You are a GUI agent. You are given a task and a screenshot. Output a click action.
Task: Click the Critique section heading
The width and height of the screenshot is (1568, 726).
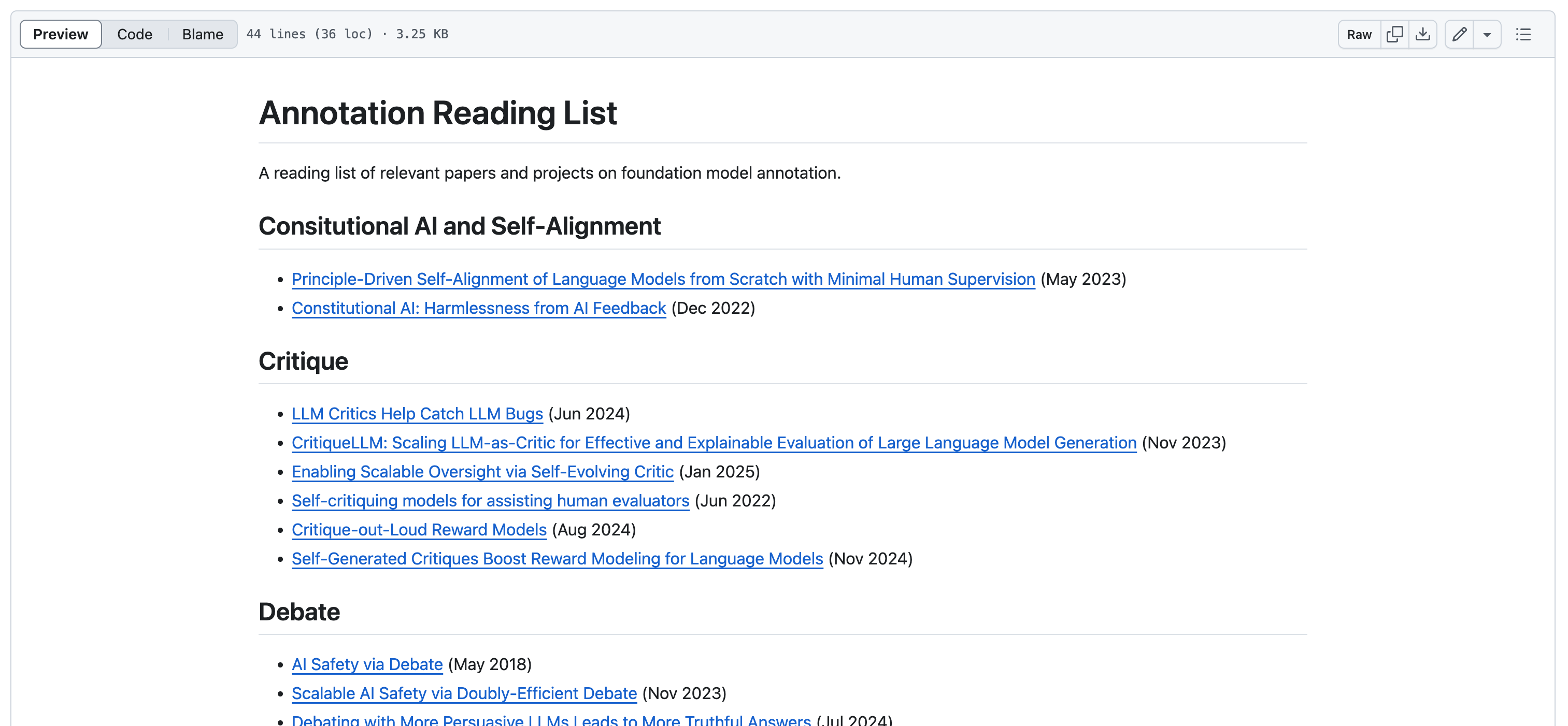303,361
